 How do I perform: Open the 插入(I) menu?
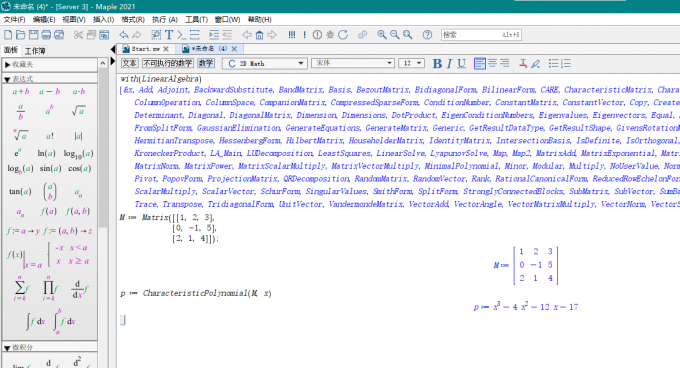coord(103,20)
